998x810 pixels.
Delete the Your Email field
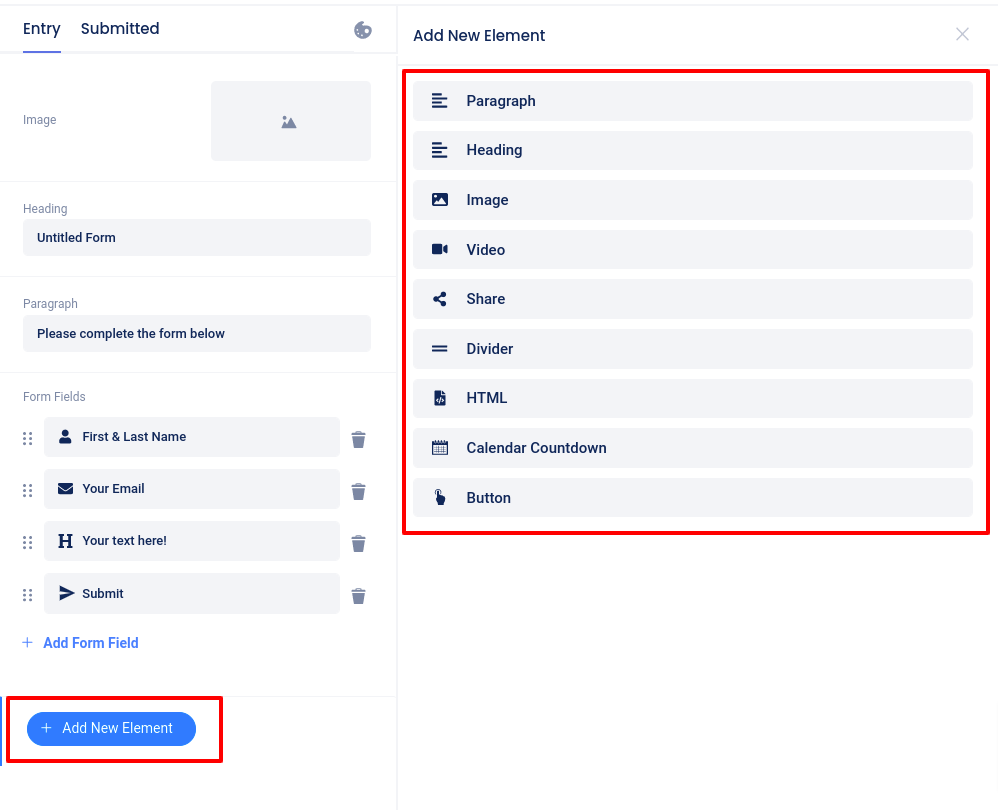tap(358, 491)
